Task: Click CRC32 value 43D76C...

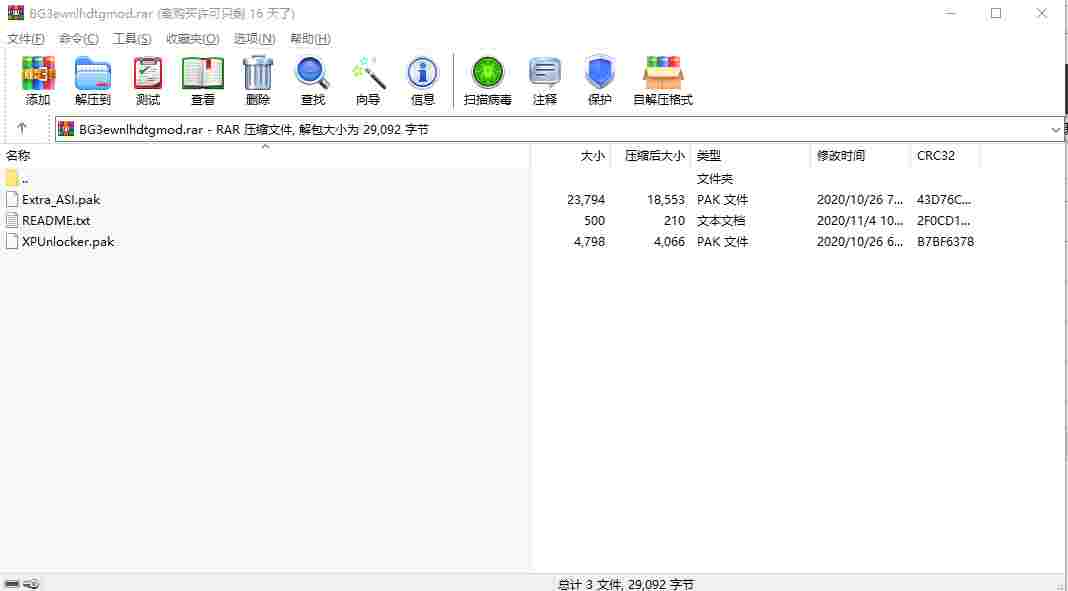Action: pyautogui.click(x=944, y=199)
